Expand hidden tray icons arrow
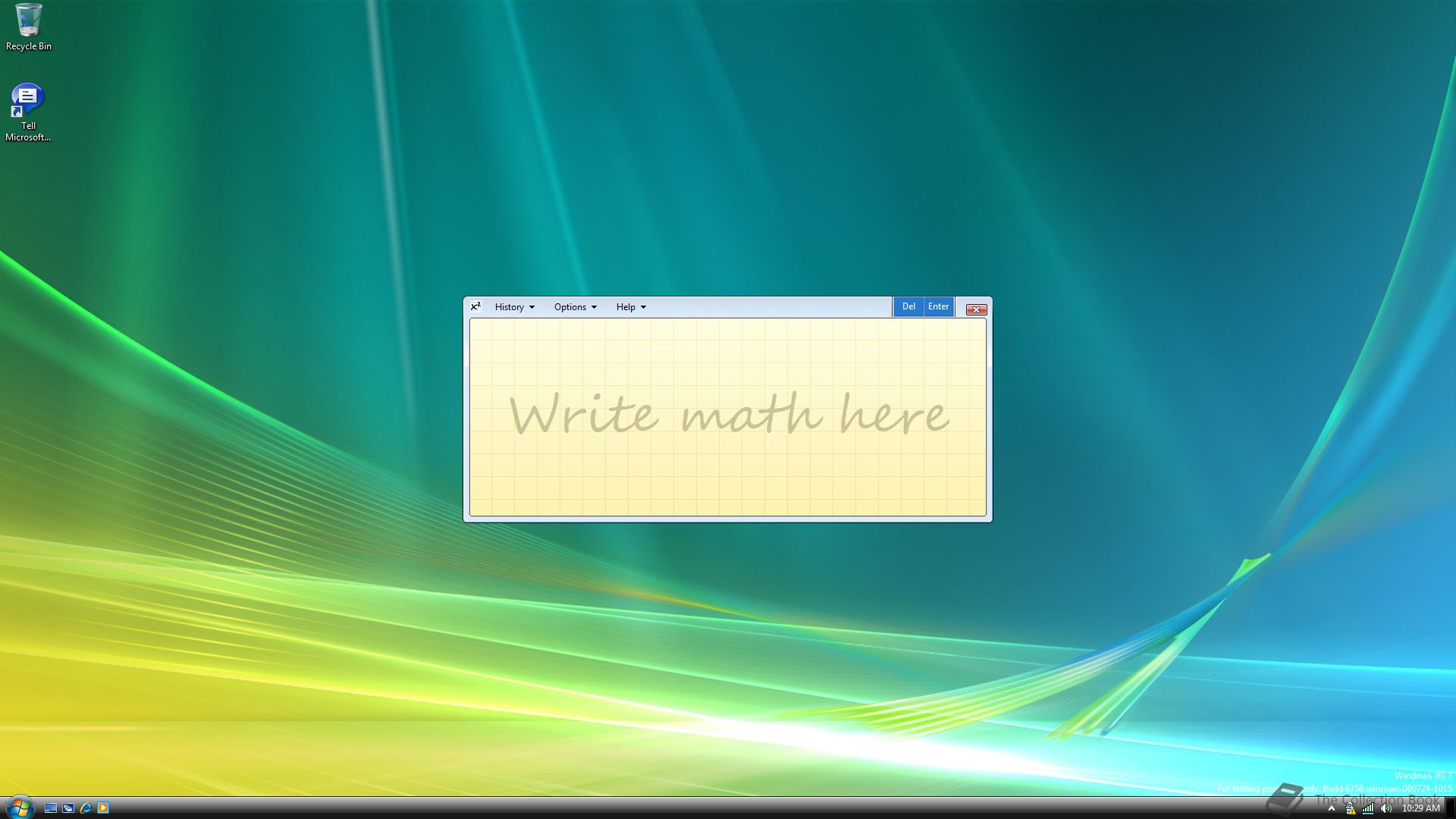Viewport: 1456px width, 819px height. (x=1332, y=808)
